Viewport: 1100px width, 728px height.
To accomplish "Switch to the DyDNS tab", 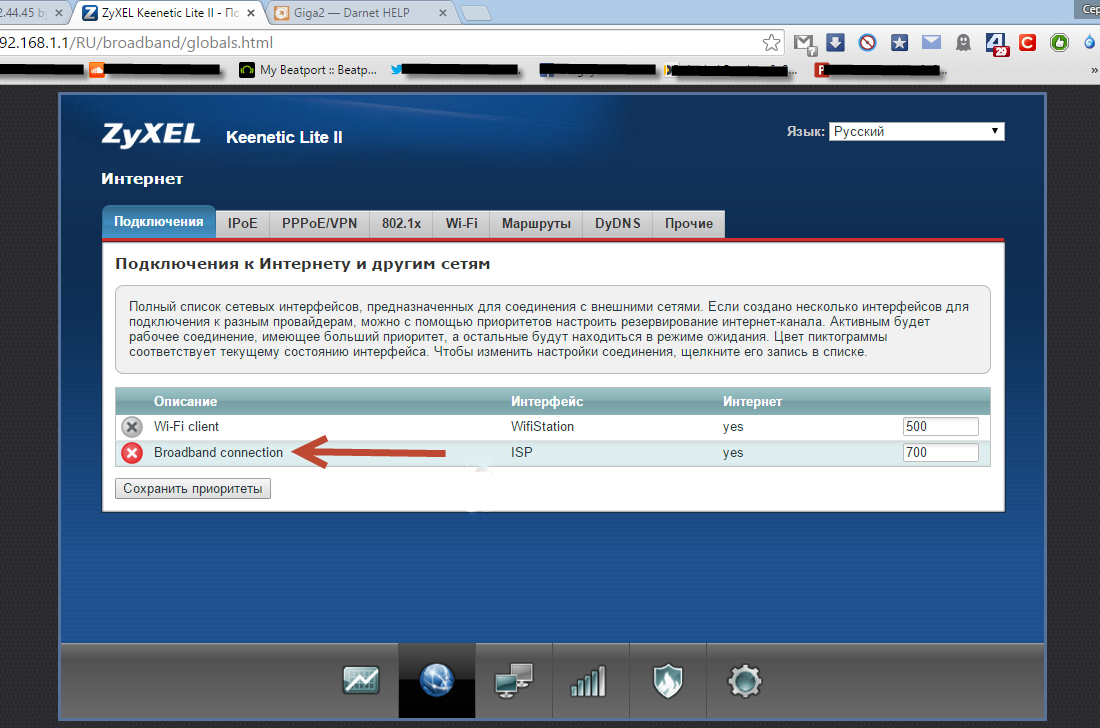I will click(x=617, y=223).
